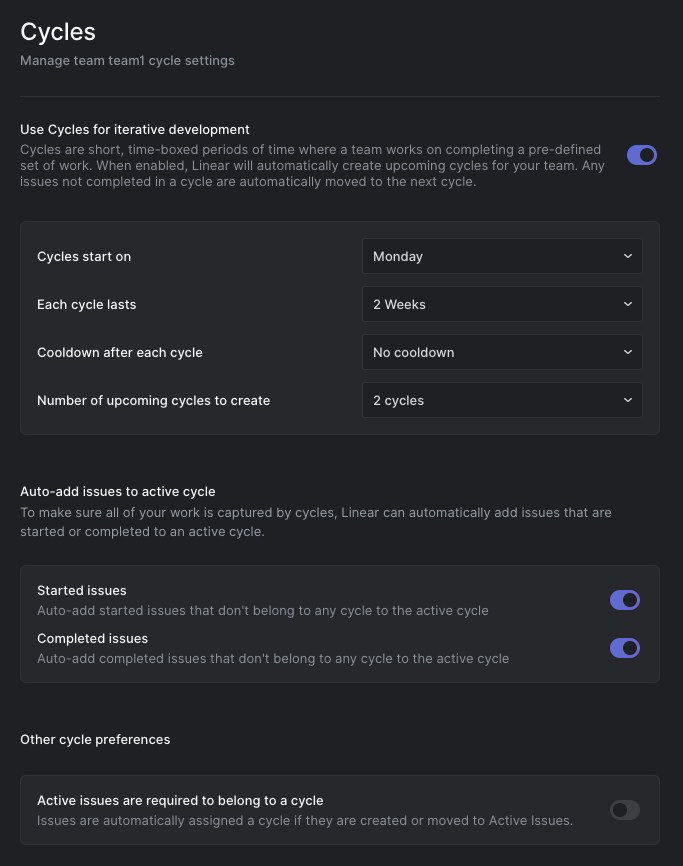Click the chevron arrow beside 2 cycles
The image size is (683, 866).
point(627,400)
